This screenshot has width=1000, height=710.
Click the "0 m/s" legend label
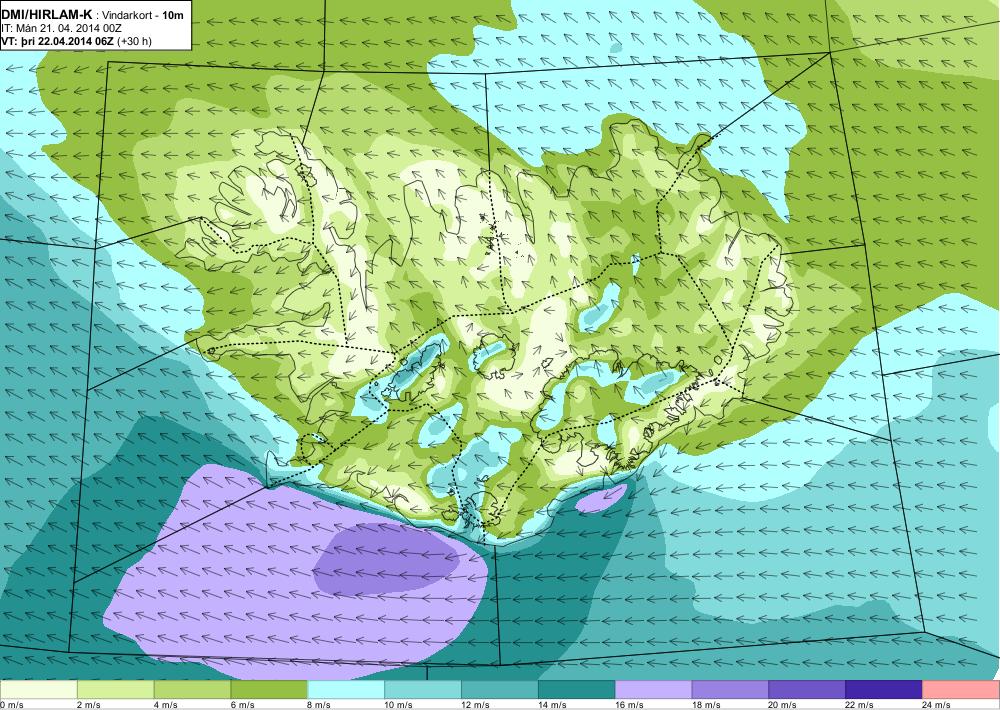click(x=12, y=705)
